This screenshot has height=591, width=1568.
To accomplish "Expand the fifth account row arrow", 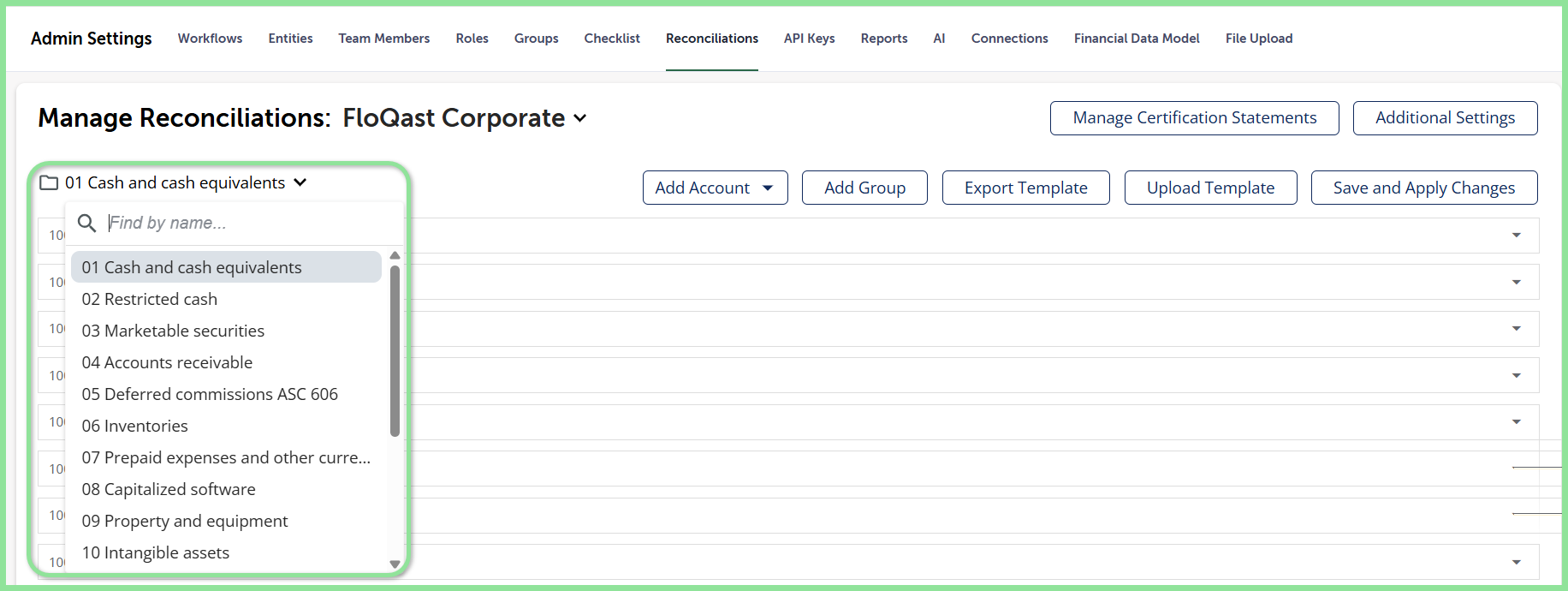I will (1517, 421).
